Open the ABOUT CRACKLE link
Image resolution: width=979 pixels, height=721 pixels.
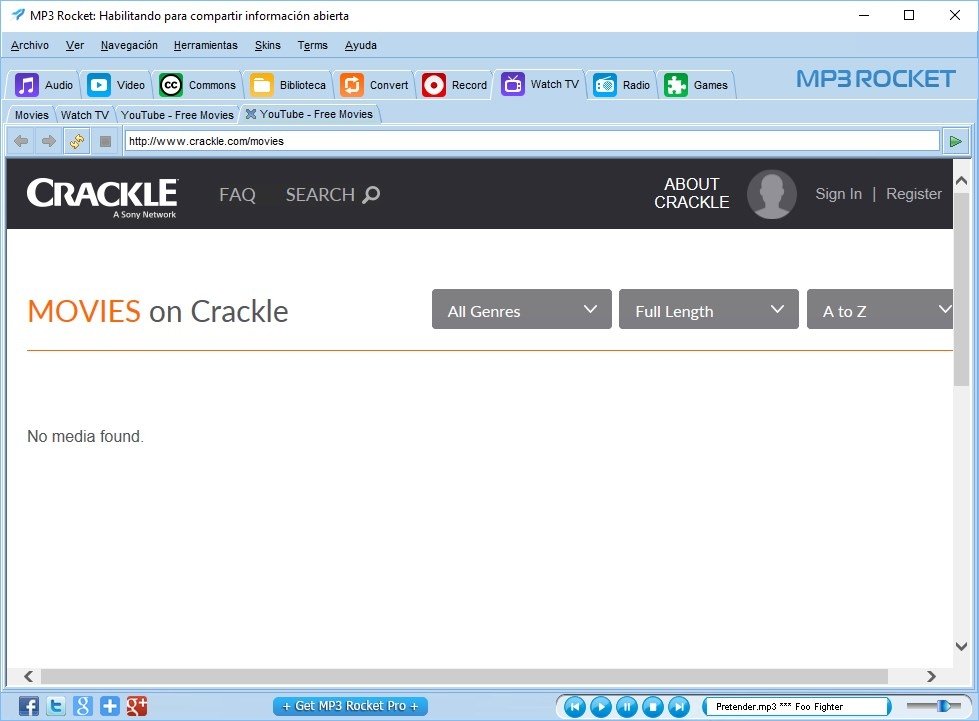pyautogui.click(x=692, y=194)
